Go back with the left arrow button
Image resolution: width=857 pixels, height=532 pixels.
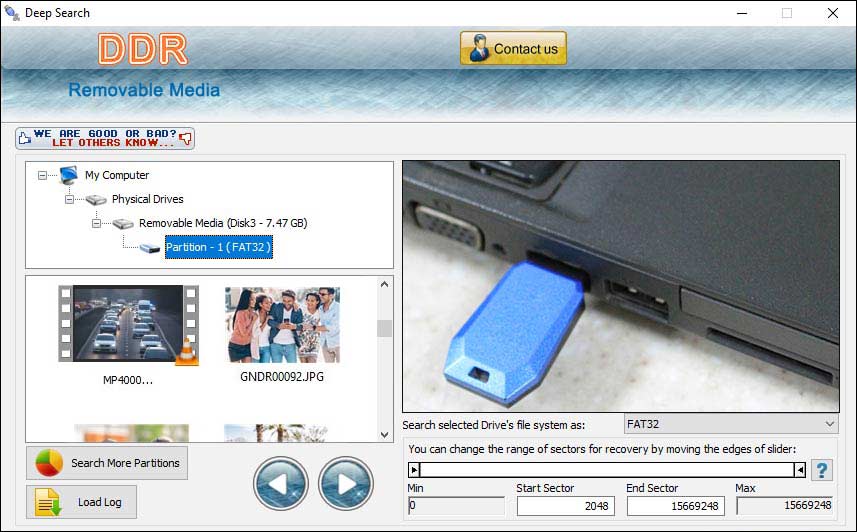(x=280, y=484)
